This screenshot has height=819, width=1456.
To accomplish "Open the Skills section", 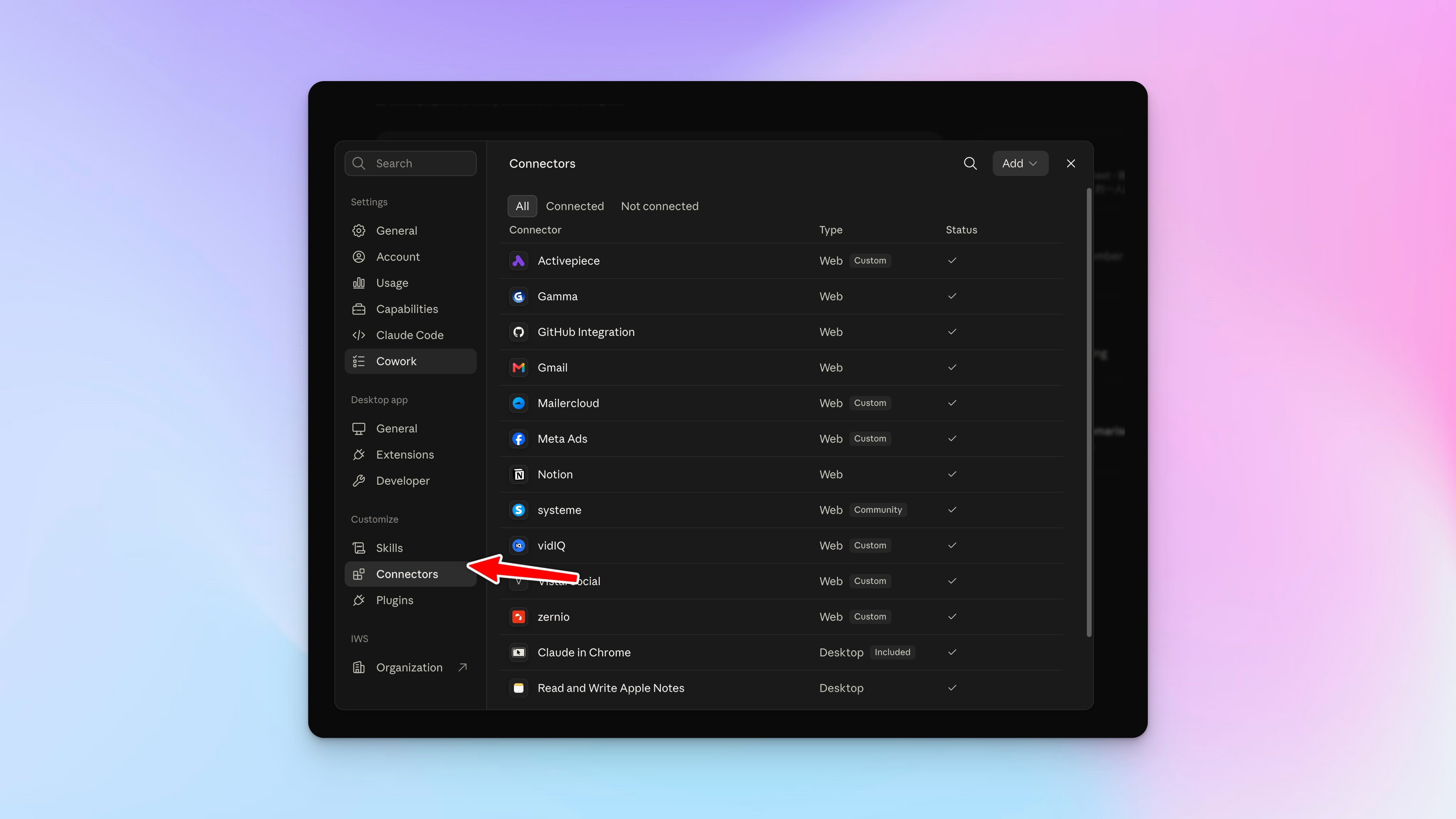I will tap(410, 548).
